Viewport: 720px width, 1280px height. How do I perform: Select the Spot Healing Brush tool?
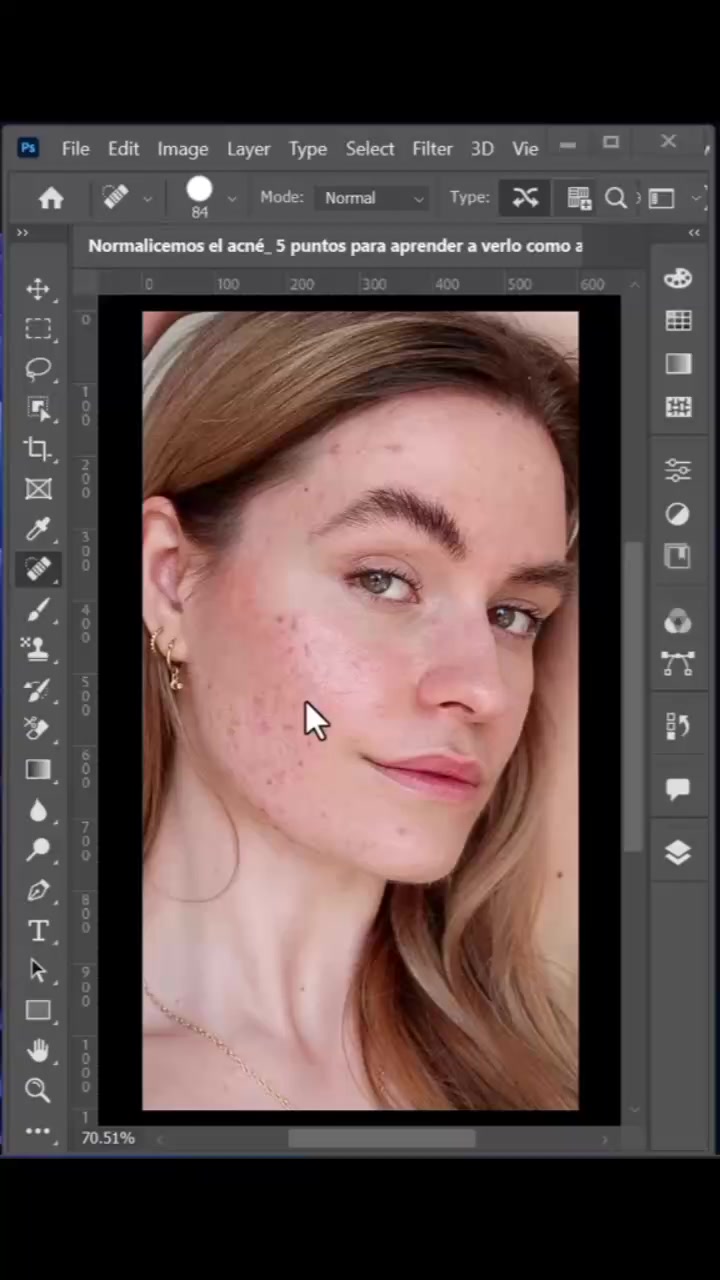pyautogui.click(x=38, y=569)
